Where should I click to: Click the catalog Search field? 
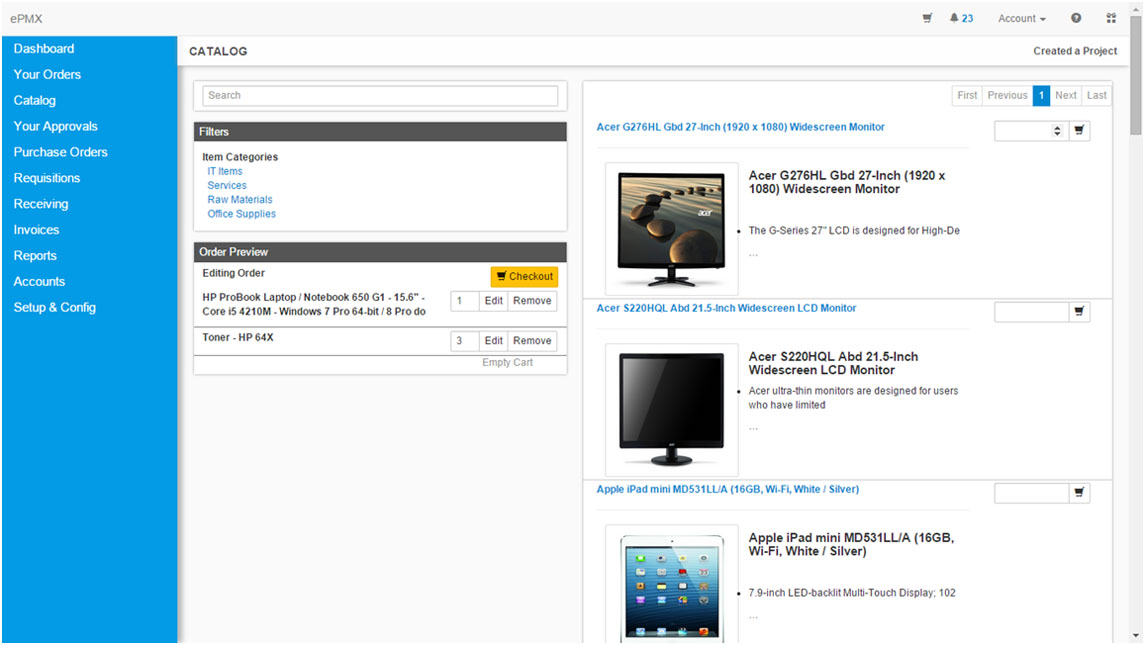pos(380,96)
